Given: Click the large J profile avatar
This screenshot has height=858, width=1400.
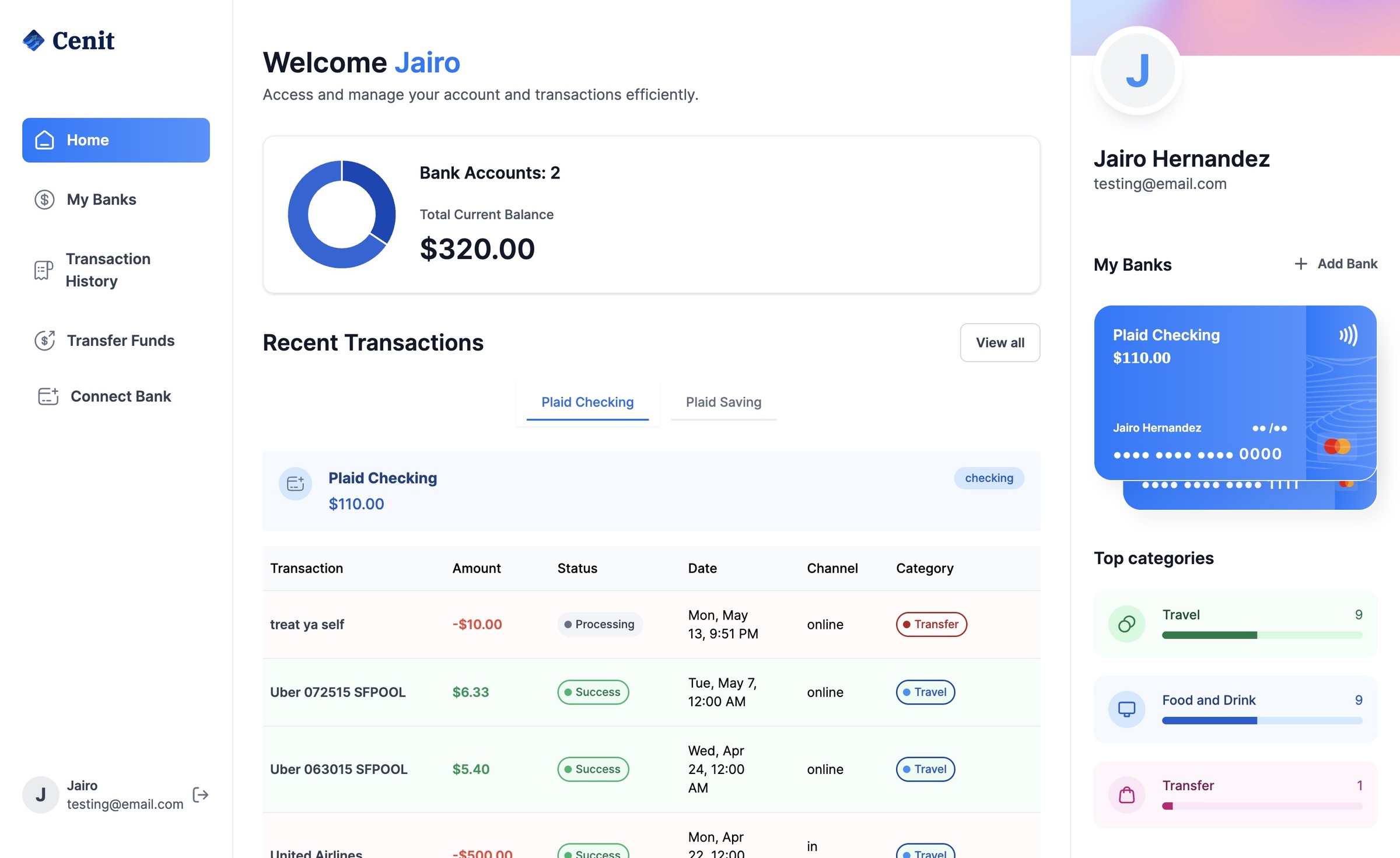Looking at the screenshot, I should coord(1137,71).
